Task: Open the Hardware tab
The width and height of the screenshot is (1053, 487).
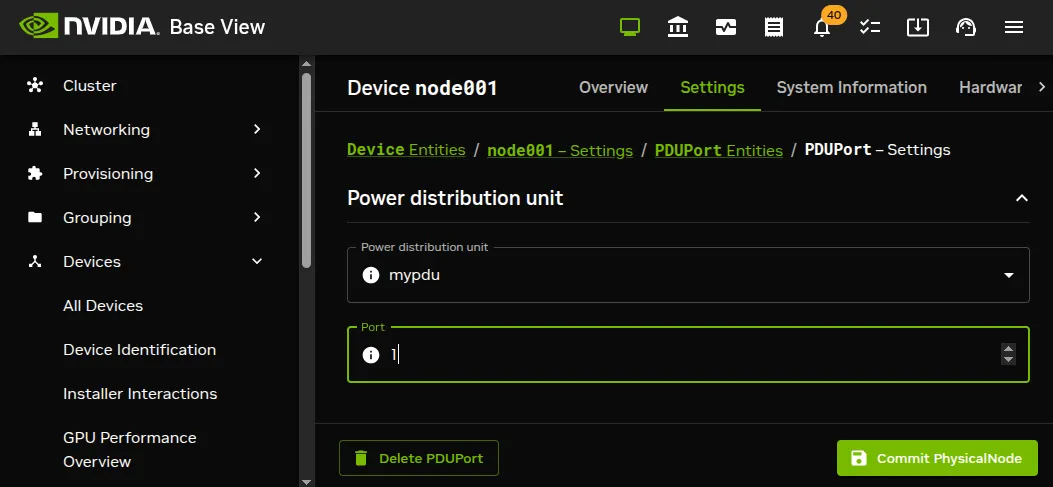Action: coord(991,87)
